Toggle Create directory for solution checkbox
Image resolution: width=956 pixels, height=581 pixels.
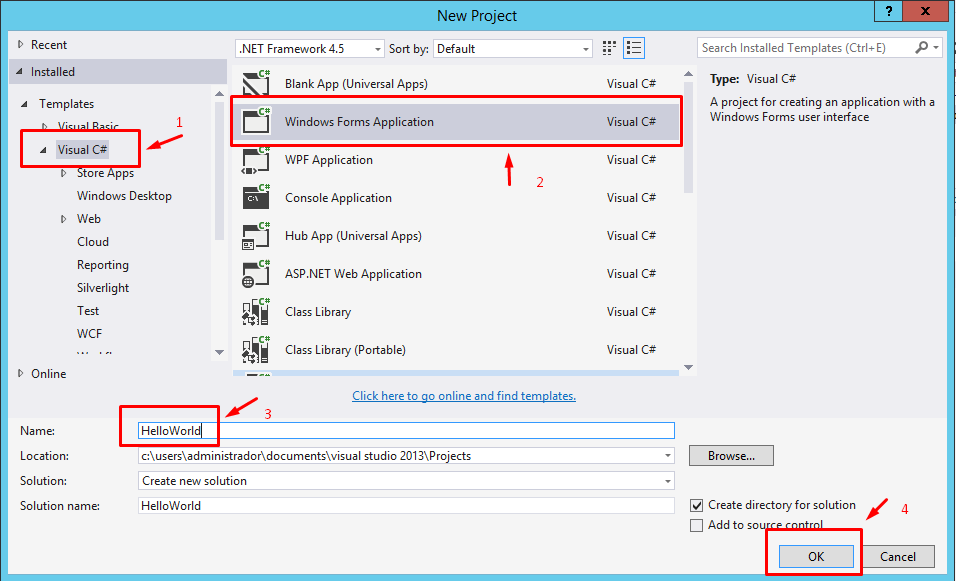[x=696, y=505]
